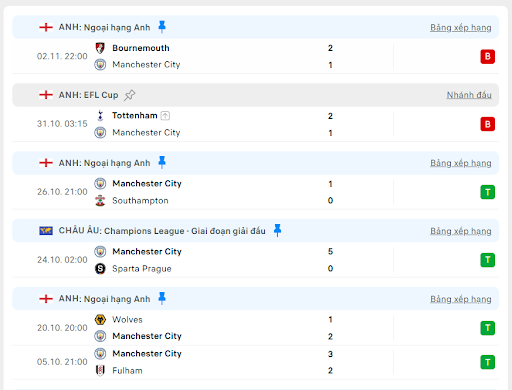The width and height of the screenshot is (512, 390).
Task: Unpin the first Ngoại hạng Anh league pin
Action: click(162, 27)
